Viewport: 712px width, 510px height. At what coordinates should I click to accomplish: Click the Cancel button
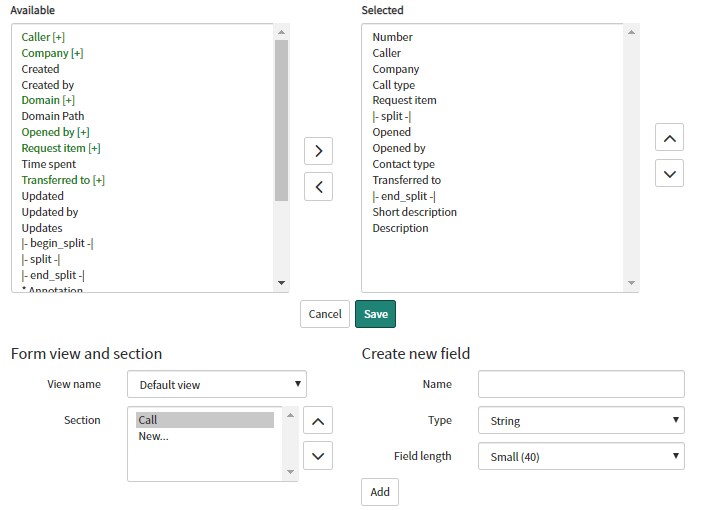325,314
